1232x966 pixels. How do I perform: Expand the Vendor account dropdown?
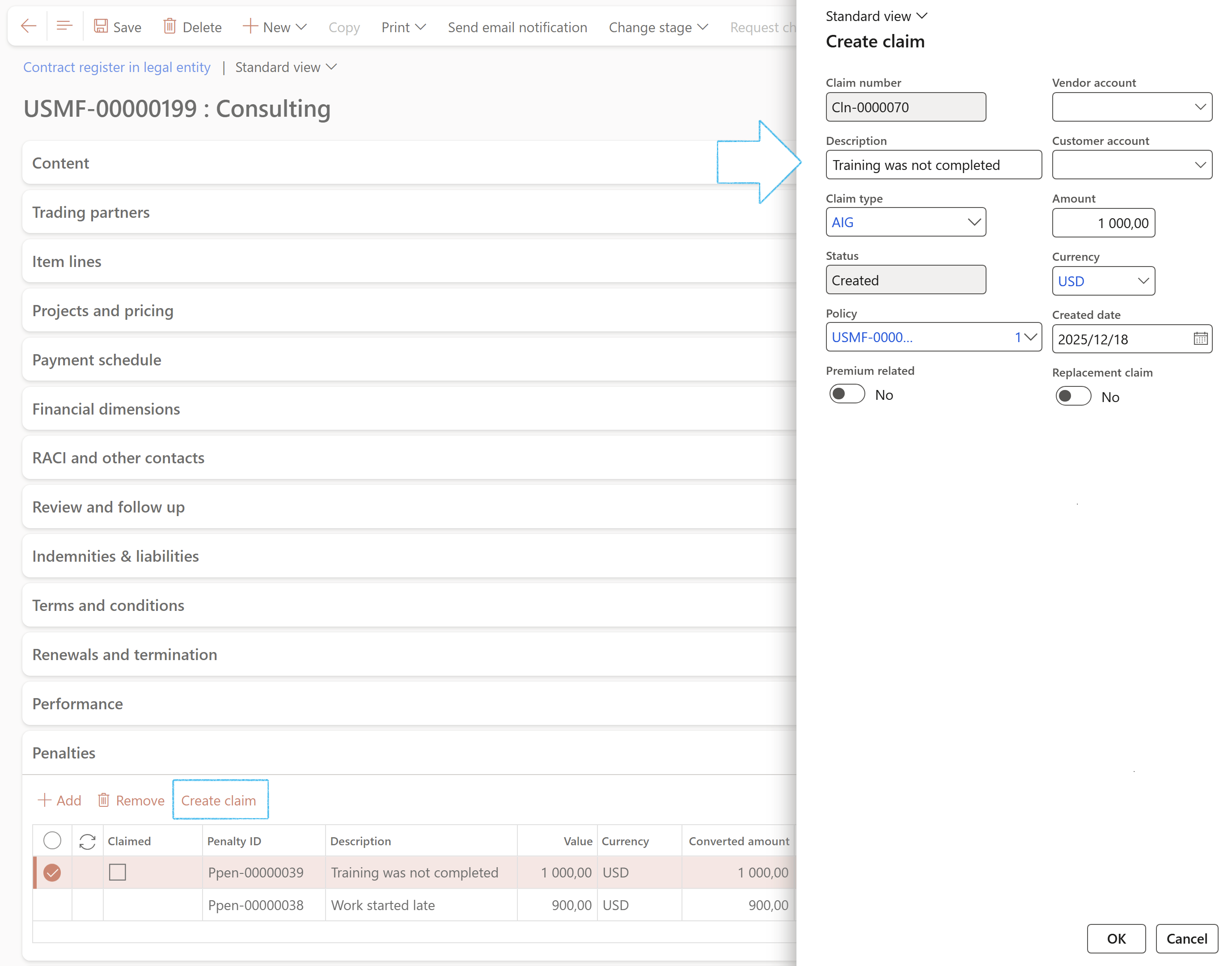(x=1199, y=107)
